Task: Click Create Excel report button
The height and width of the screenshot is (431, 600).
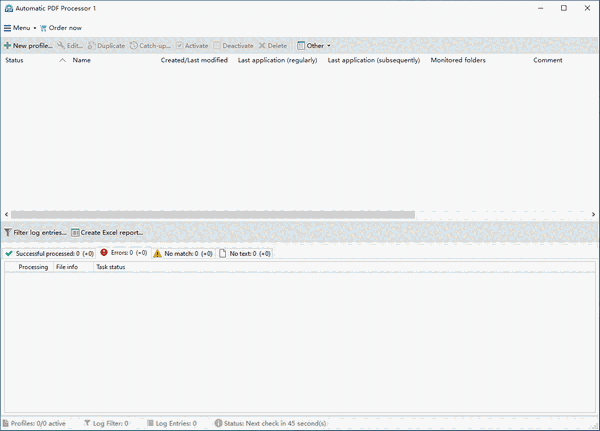Action: pyautogui.click(x=107, y=232)
